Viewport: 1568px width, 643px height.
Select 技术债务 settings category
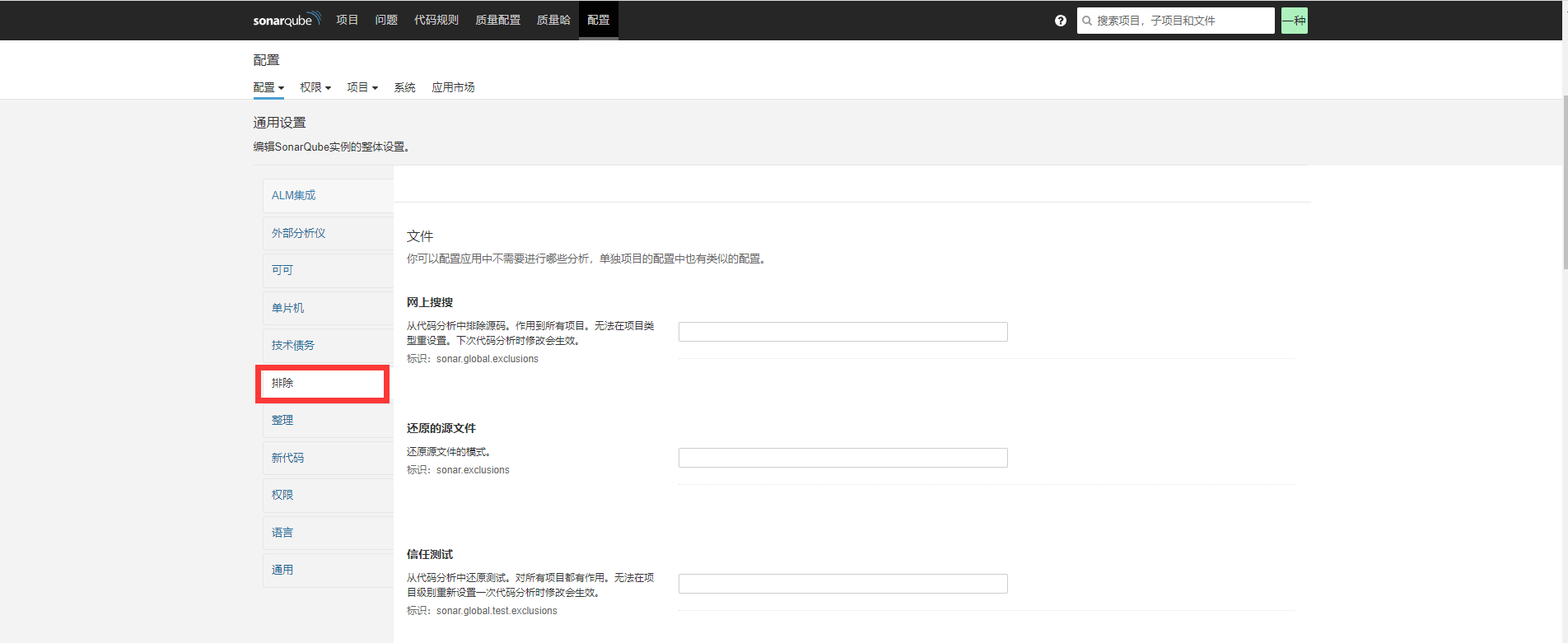(x=328, y=345)
